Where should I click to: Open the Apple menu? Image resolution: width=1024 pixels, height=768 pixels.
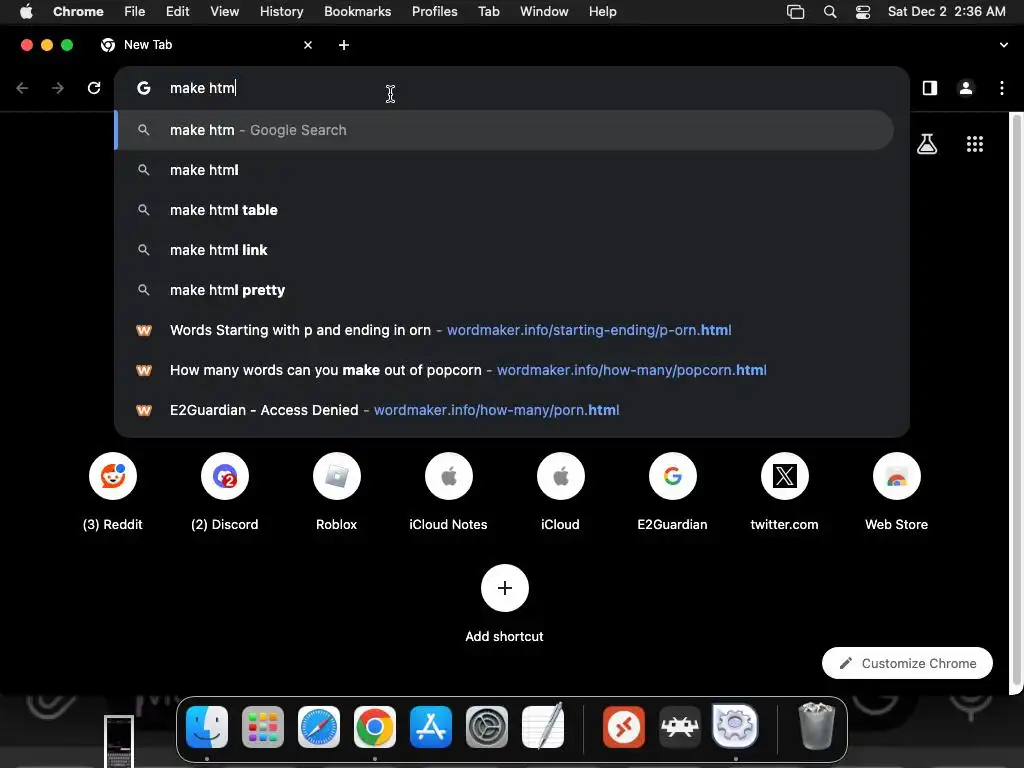click(x=26, y=12)
